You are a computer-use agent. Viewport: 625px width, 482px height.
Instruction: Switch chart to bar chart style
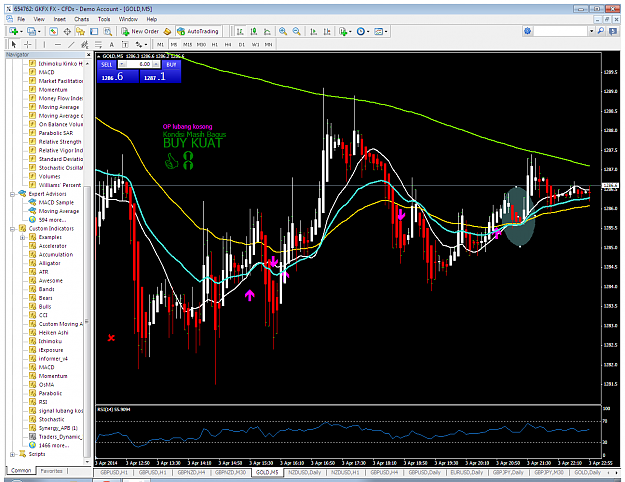pyautogui.click(x=240, y=31)
